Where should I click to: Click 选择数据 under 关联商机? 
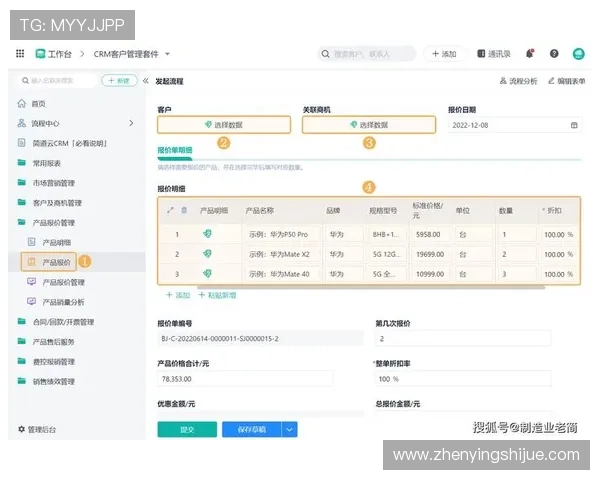[x=369, y=125]
